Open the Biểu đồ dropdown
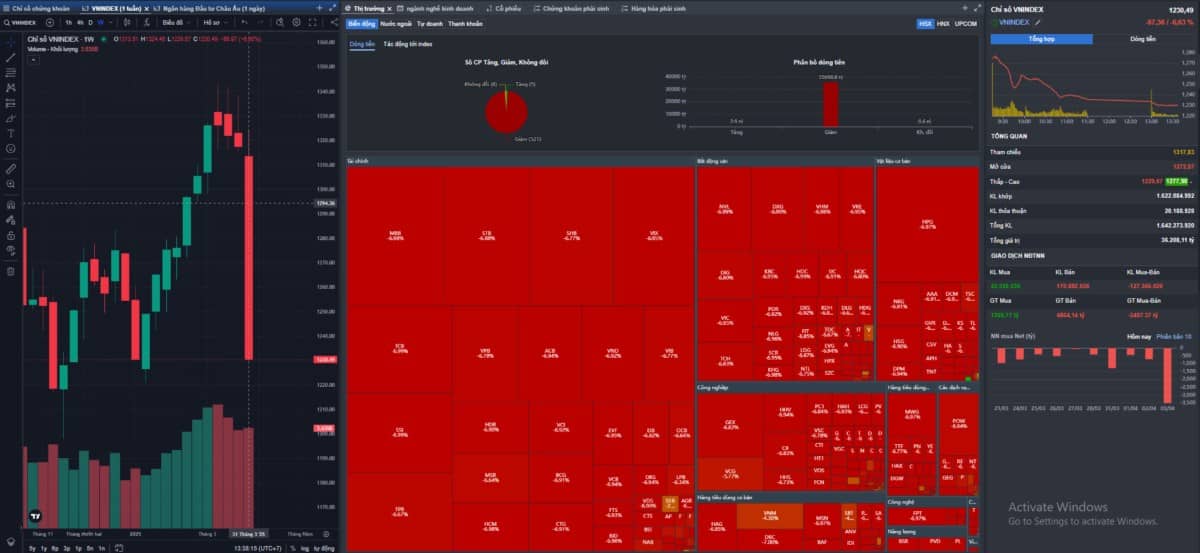1200x553 pixels. [176, 22]
